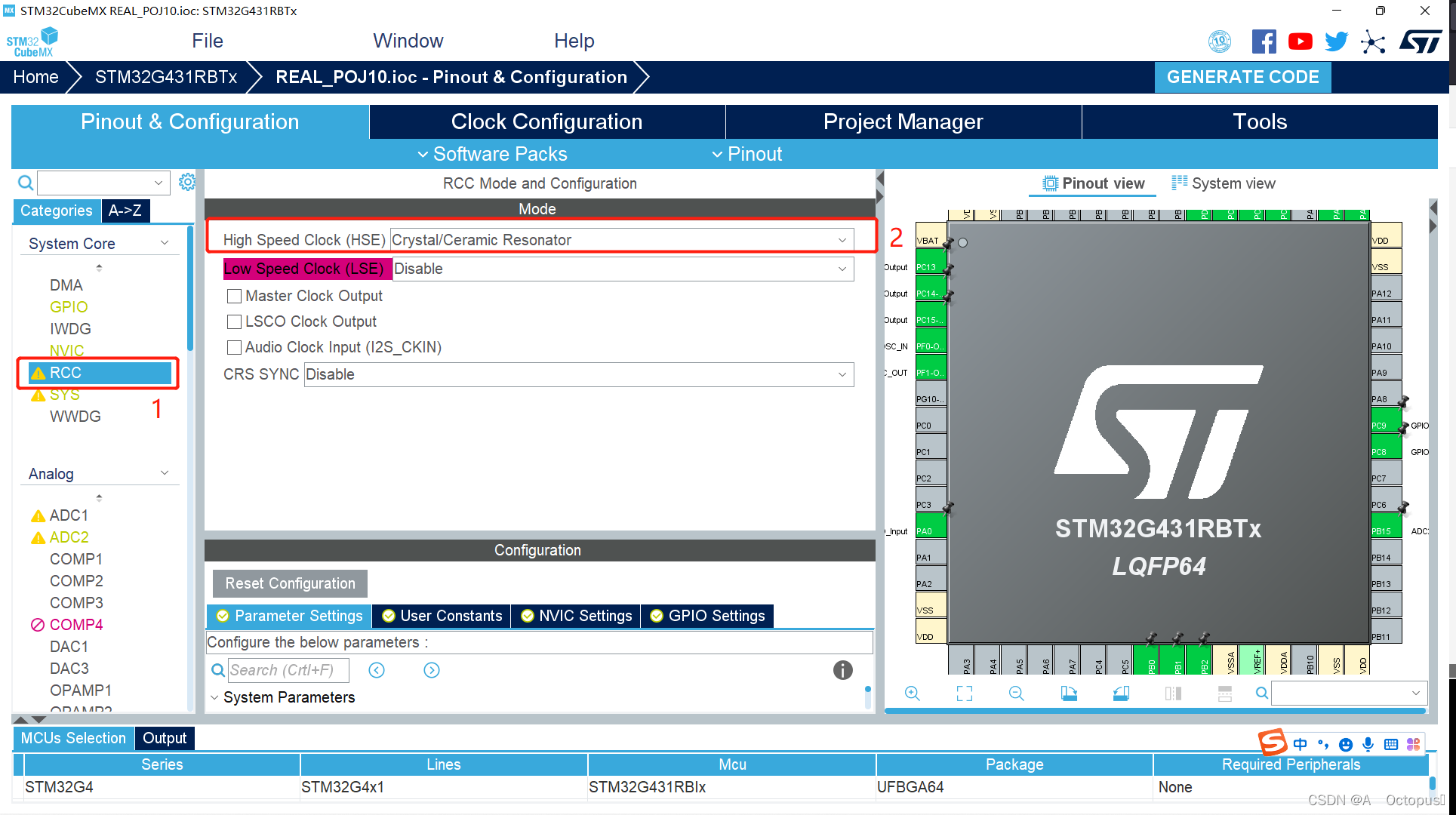The image size is (1456, 815).
Task: Switch to the Clock Configuration tab
Action: point(547,122)
